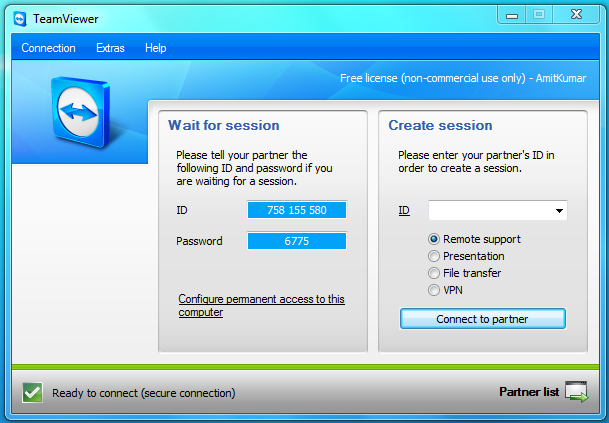Open the Connection menu
The height and width of the screenshot is (423, 609).
[x=49, y=48]
